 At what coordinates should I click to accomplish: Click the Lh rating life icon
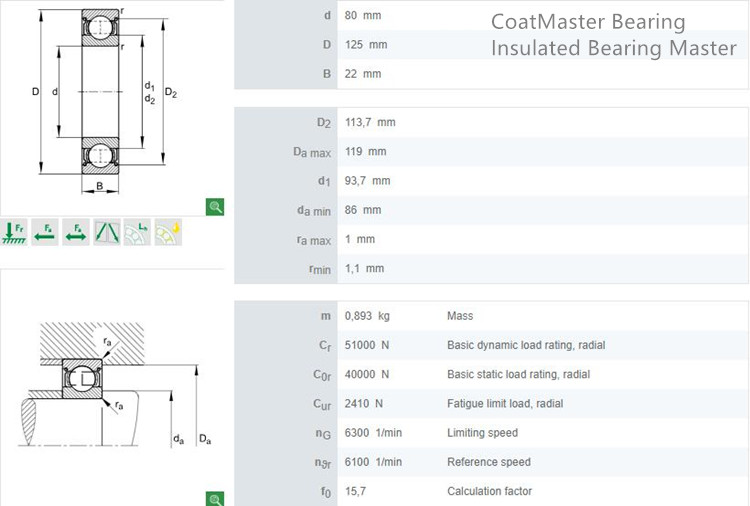(137, 232)
